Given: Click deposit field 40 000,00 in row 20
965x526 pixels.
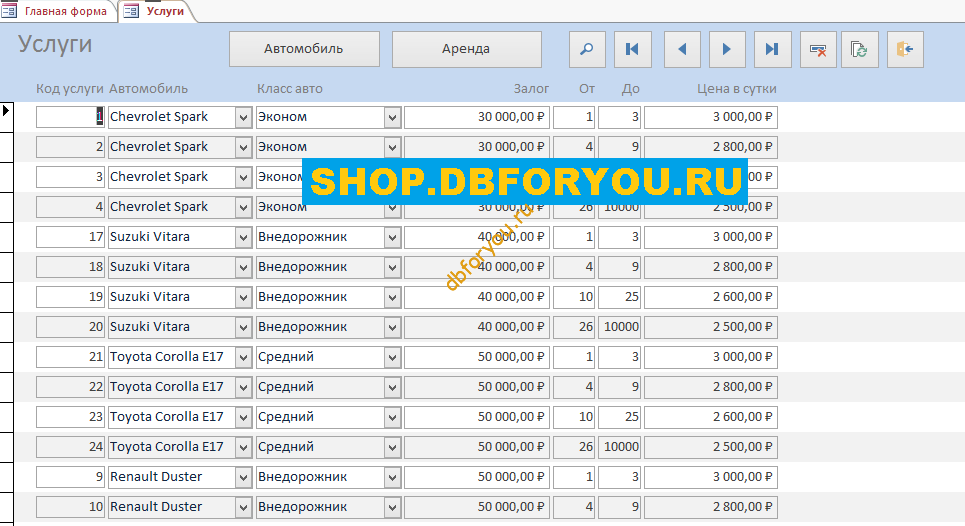Looking at the screenshot, I should (477, 327).
